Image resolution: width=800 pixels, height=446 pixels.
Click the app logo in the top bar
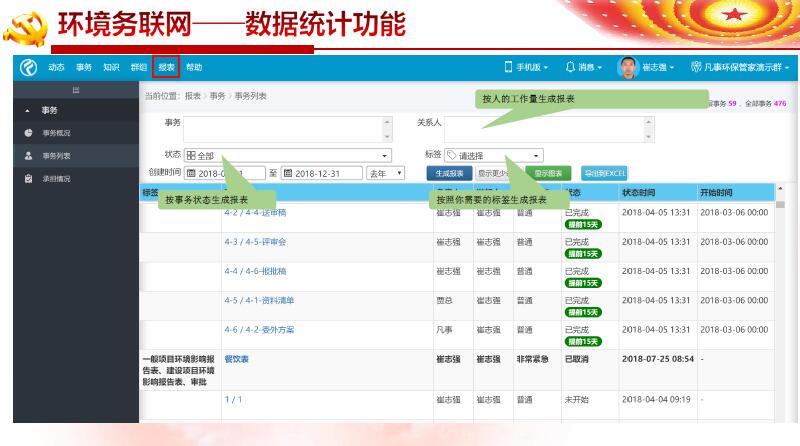(x=29, y=67)
